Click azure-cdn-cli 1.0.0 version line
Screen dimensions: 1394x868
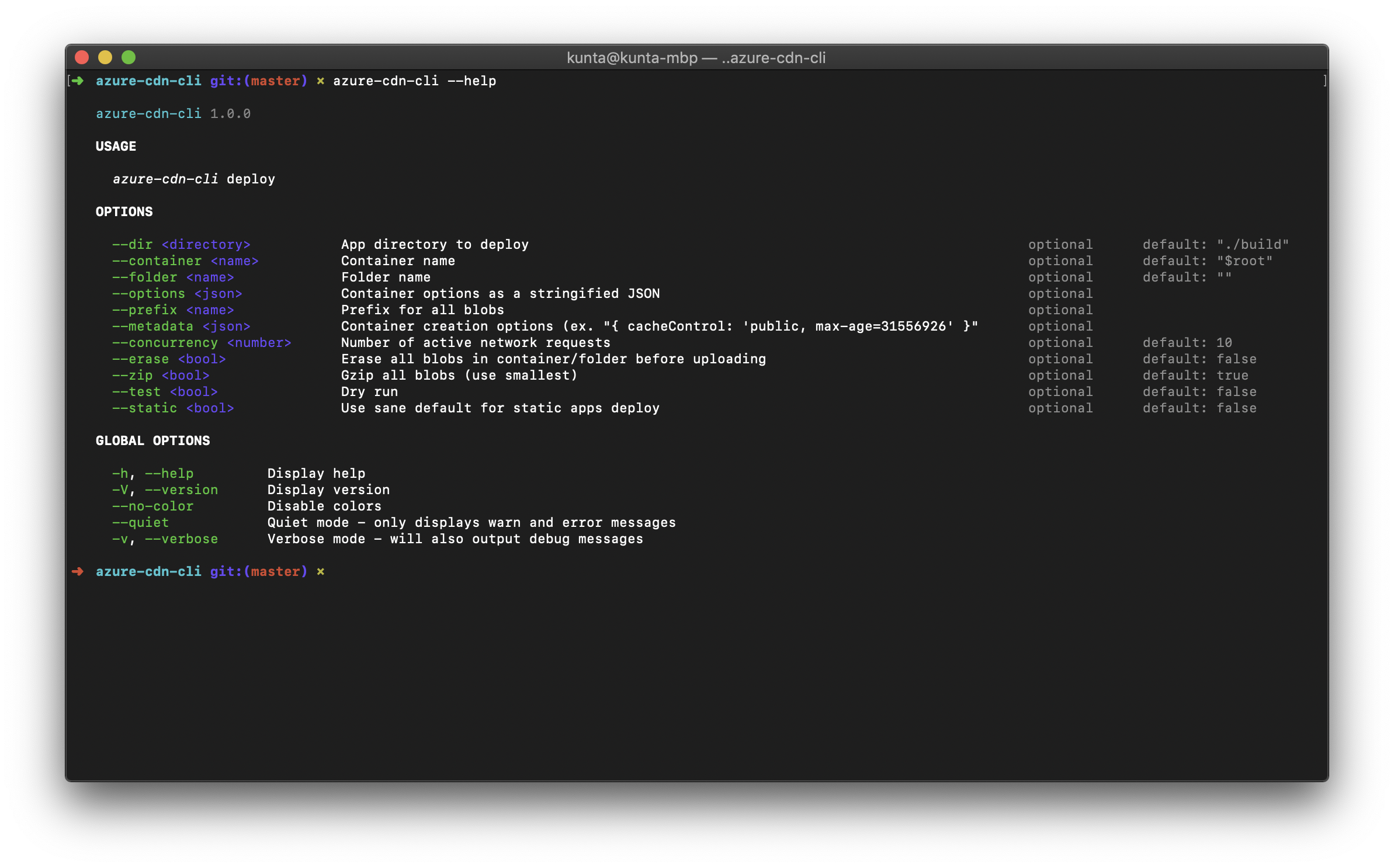click(x=173, y=113)
